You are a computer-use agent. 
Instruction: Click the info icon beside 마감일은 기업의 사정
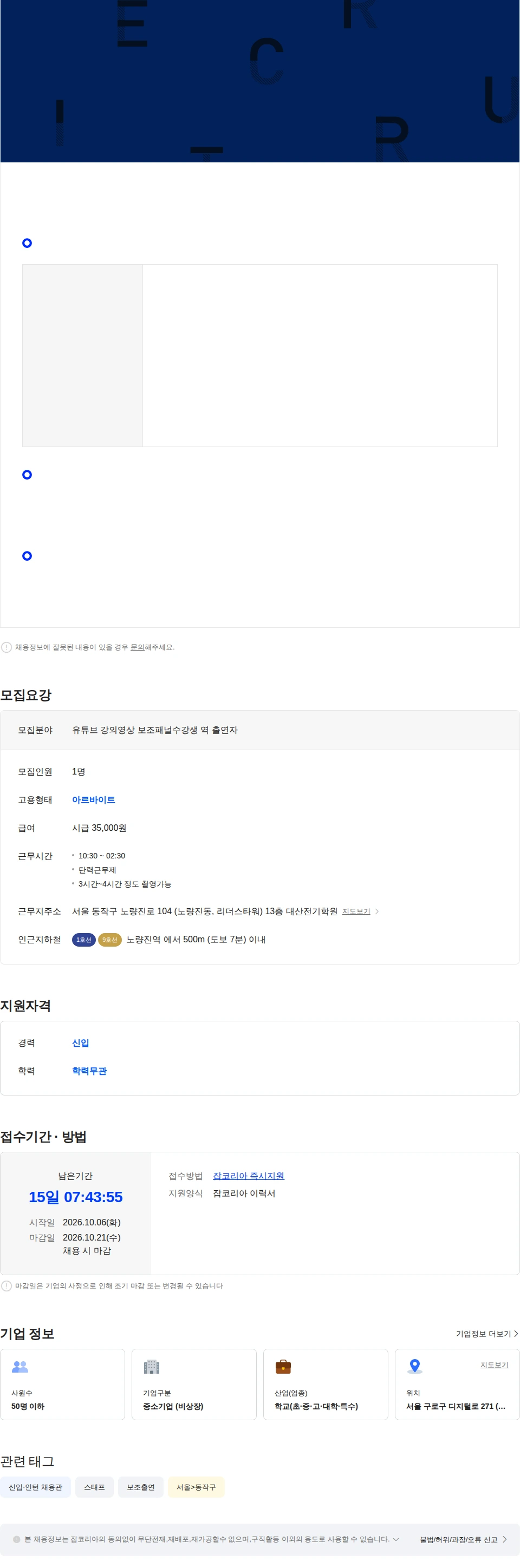(6, 1285)
